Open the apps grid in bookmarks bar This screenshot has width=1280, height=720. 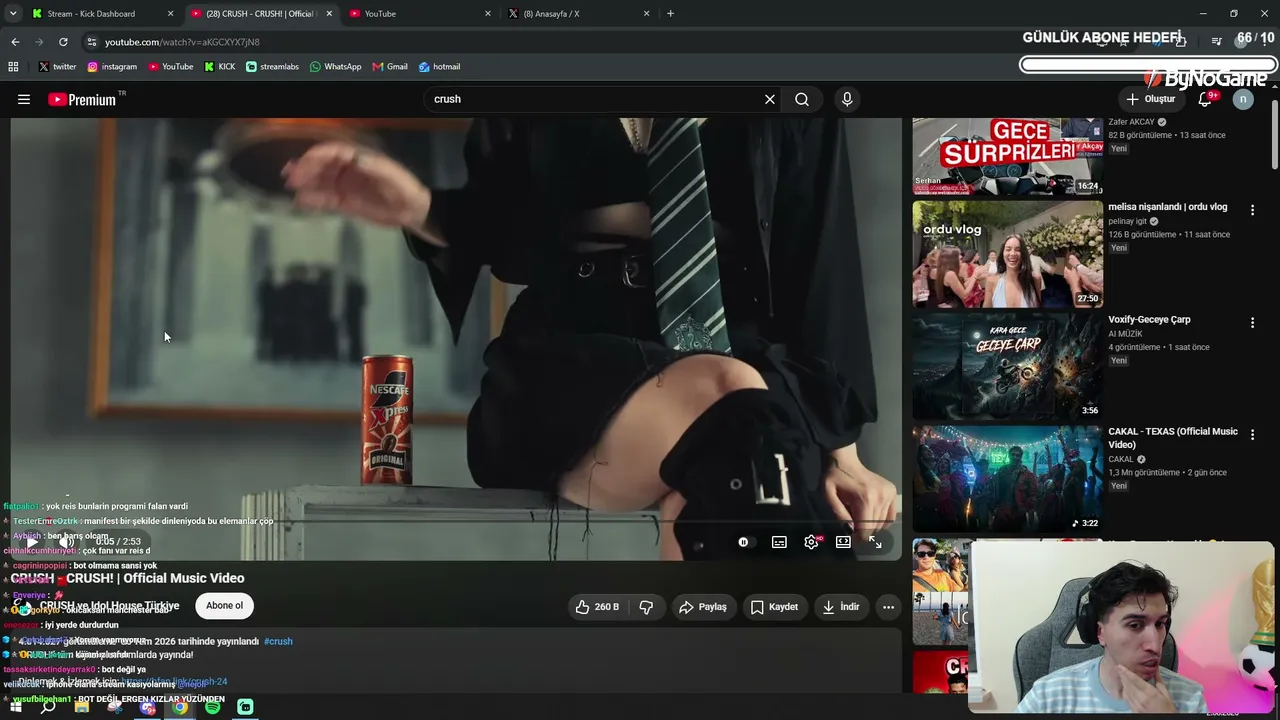13,67
